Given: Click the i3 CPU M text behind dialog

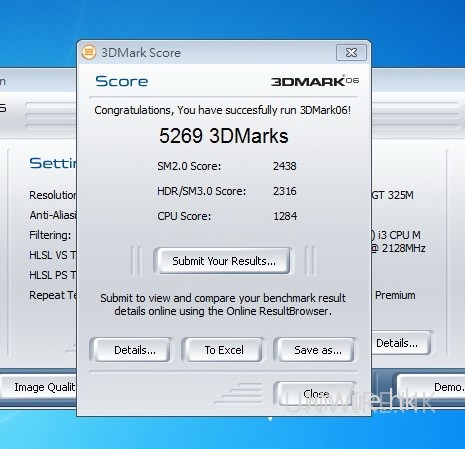Looking at the screenshot, I should [x=396, y=235].
